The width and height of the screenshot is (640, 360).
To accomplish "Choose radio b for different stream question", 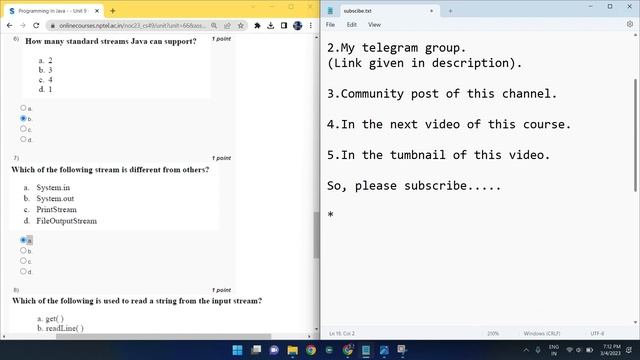I will click(x=23, y=250).
